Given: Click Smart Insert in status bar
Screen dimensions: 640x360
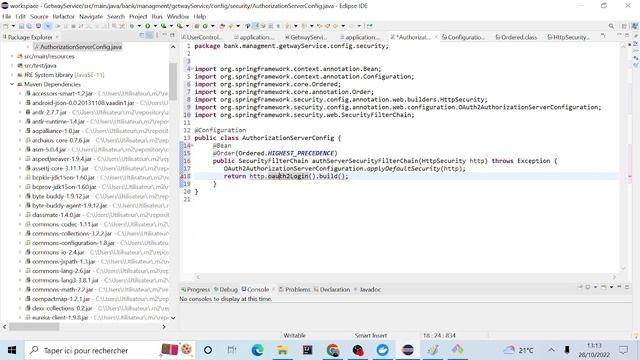Looking at the screenshot, I should click(x=371, y=335).
